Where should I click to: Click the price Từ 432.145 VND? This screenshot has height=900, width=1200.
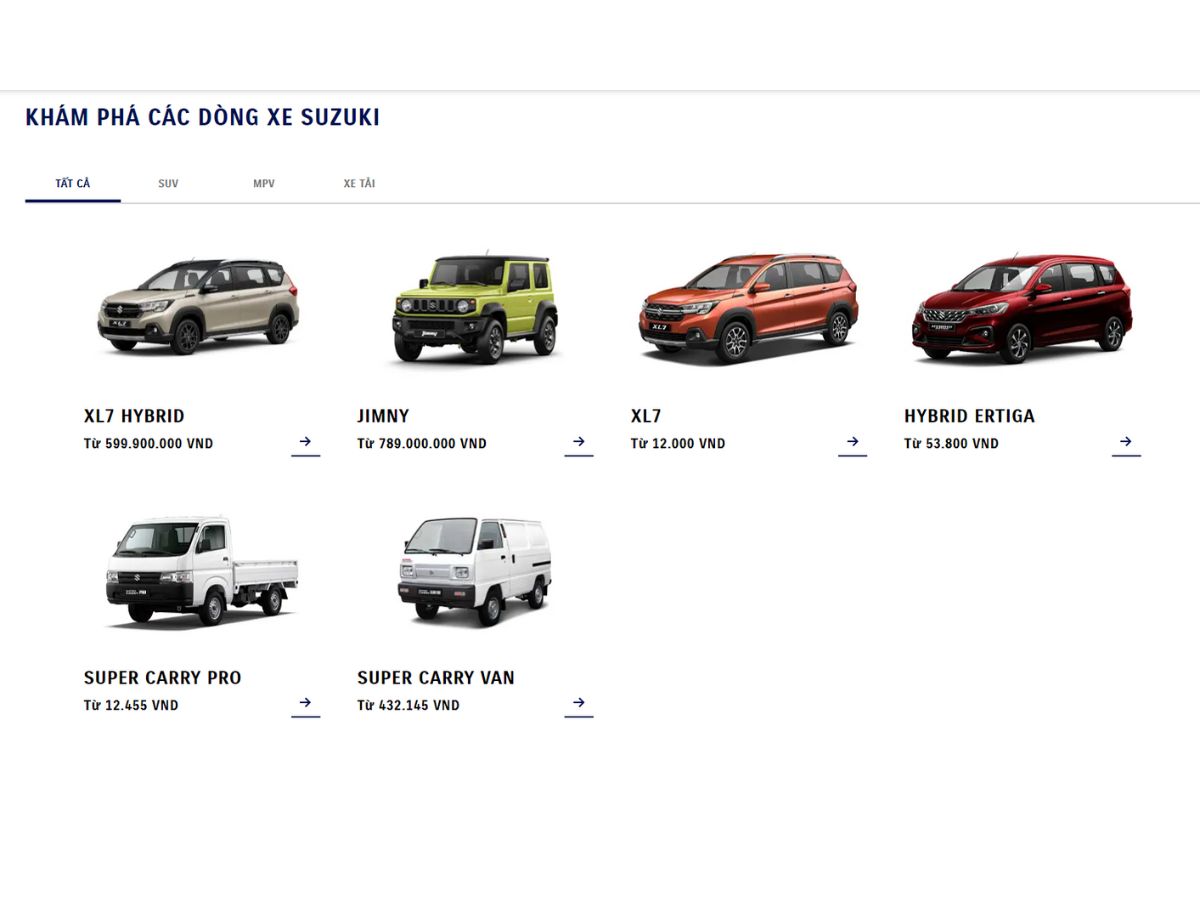coord(408,706)
